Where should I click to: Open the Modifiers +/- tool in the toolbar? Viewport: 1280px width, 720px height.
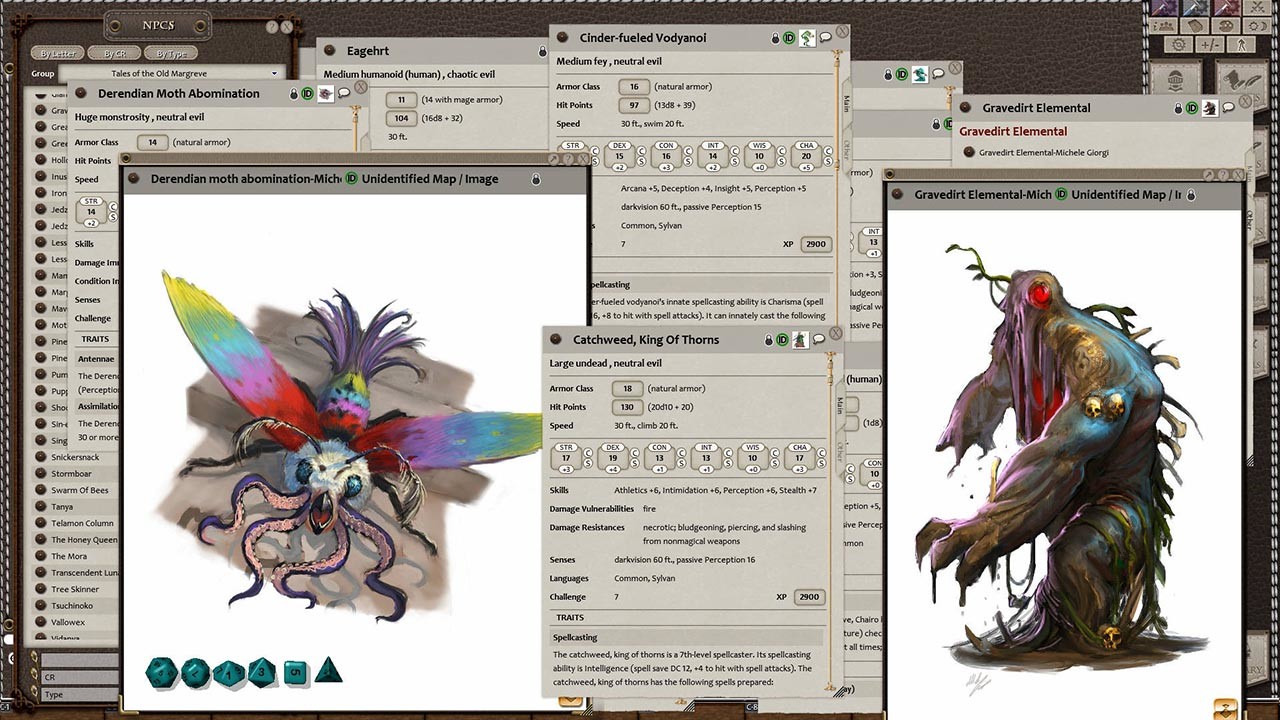tap(1208, 44)
